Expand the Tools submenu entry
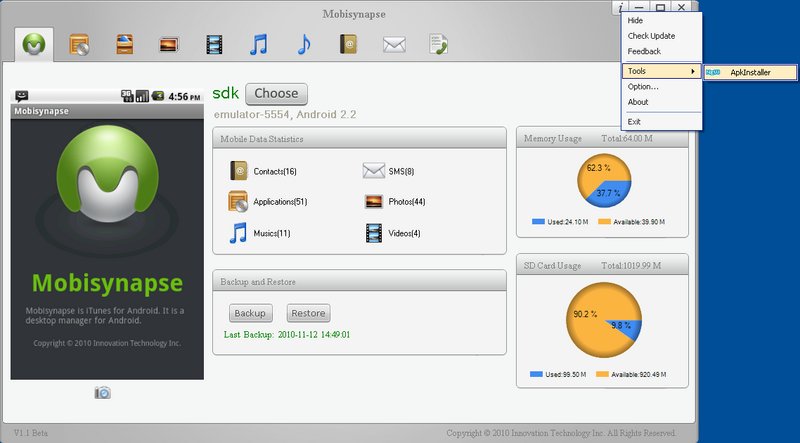Image resolution: width=800 pixels, height=443 pixels. pyautogui.click(x=659, y=71)
